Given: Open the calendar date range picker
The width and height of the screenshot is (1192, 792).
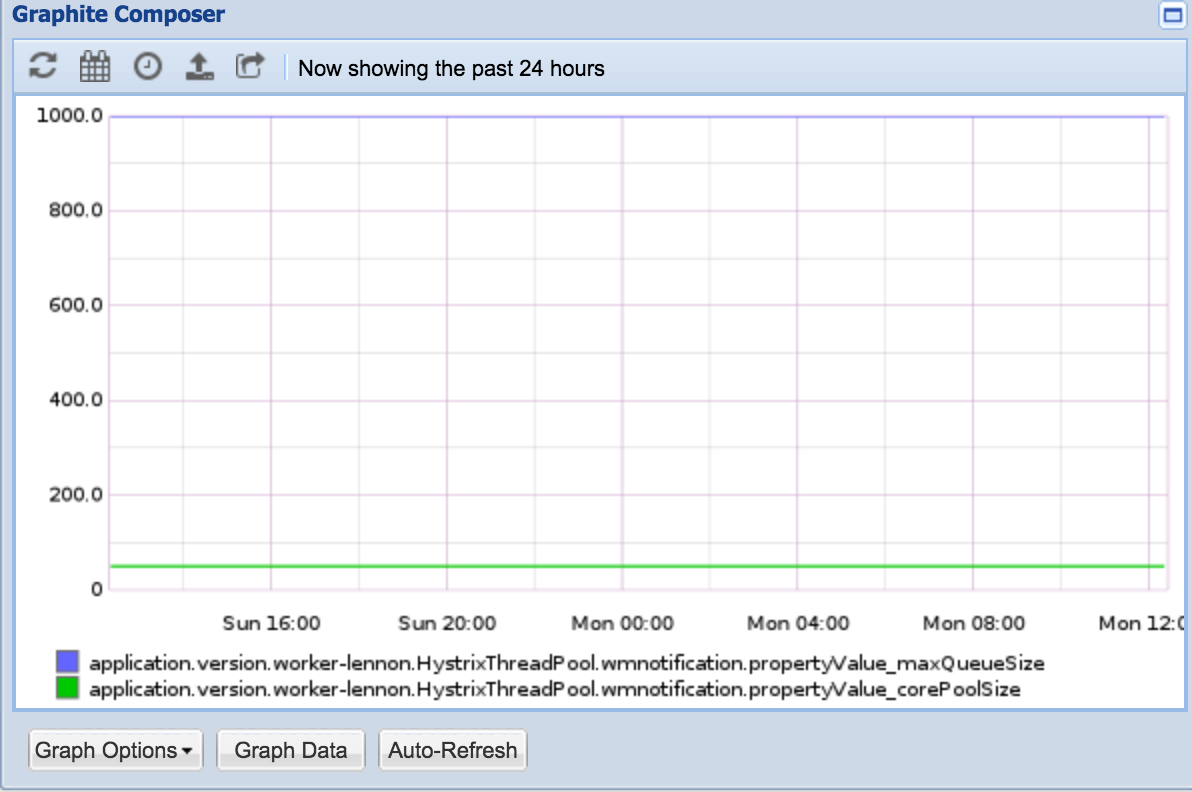Looking at the screenshot, I should [x=95, y=66].
